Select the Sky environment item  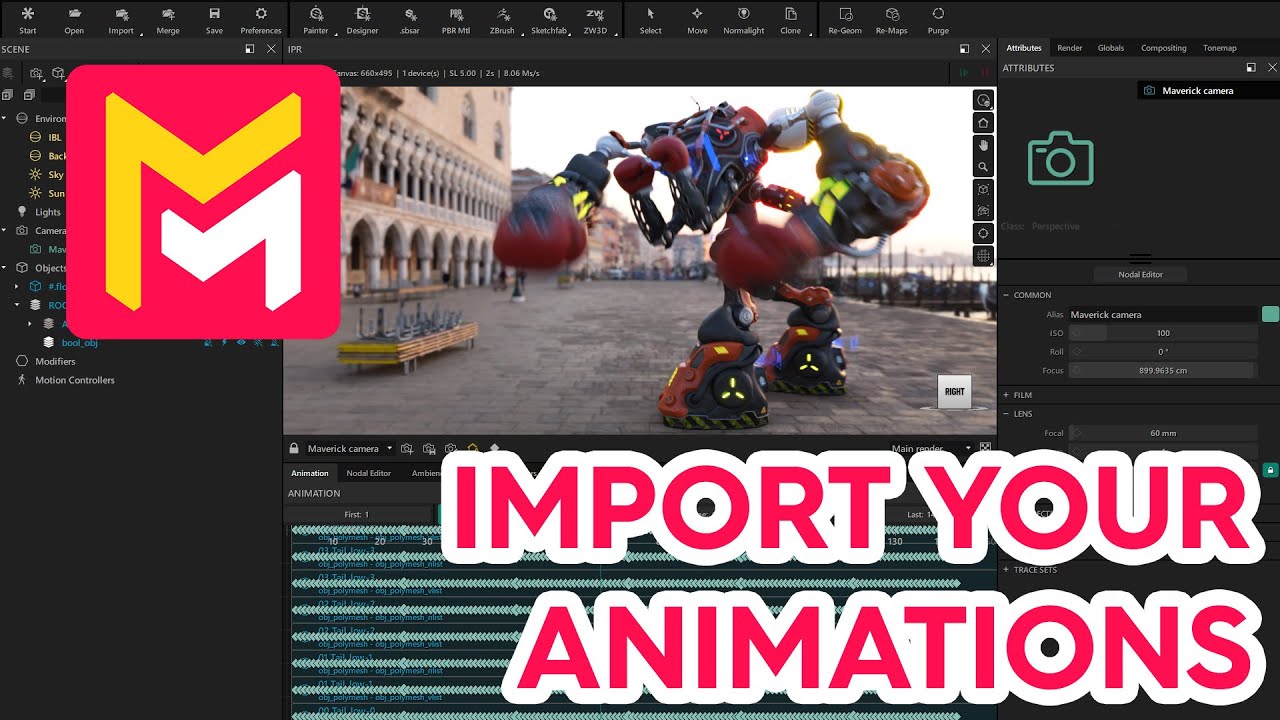[55, 175]
